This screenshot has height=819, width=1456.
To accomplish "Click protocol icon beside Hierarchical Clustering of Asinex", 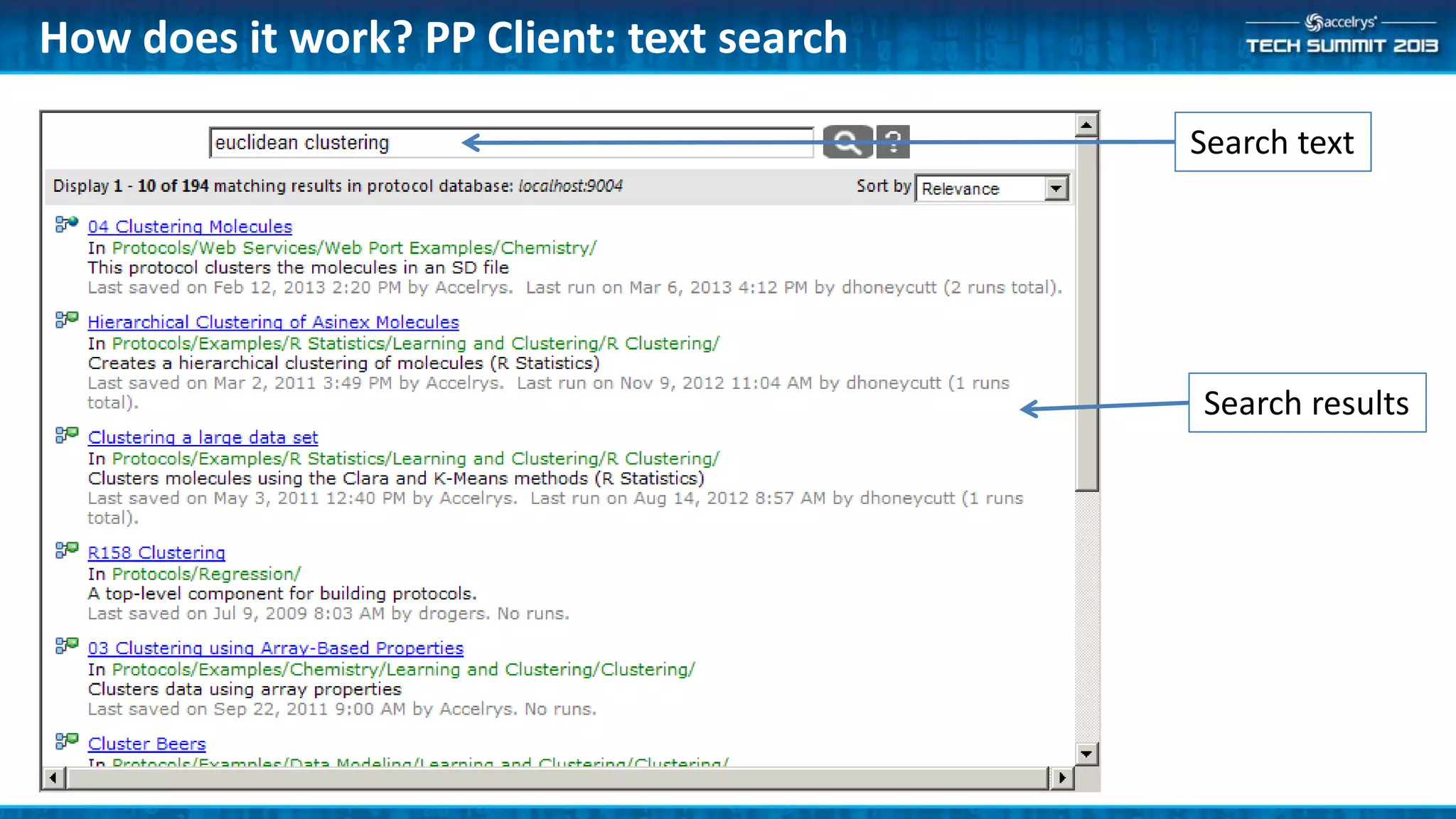I will 66,320.
